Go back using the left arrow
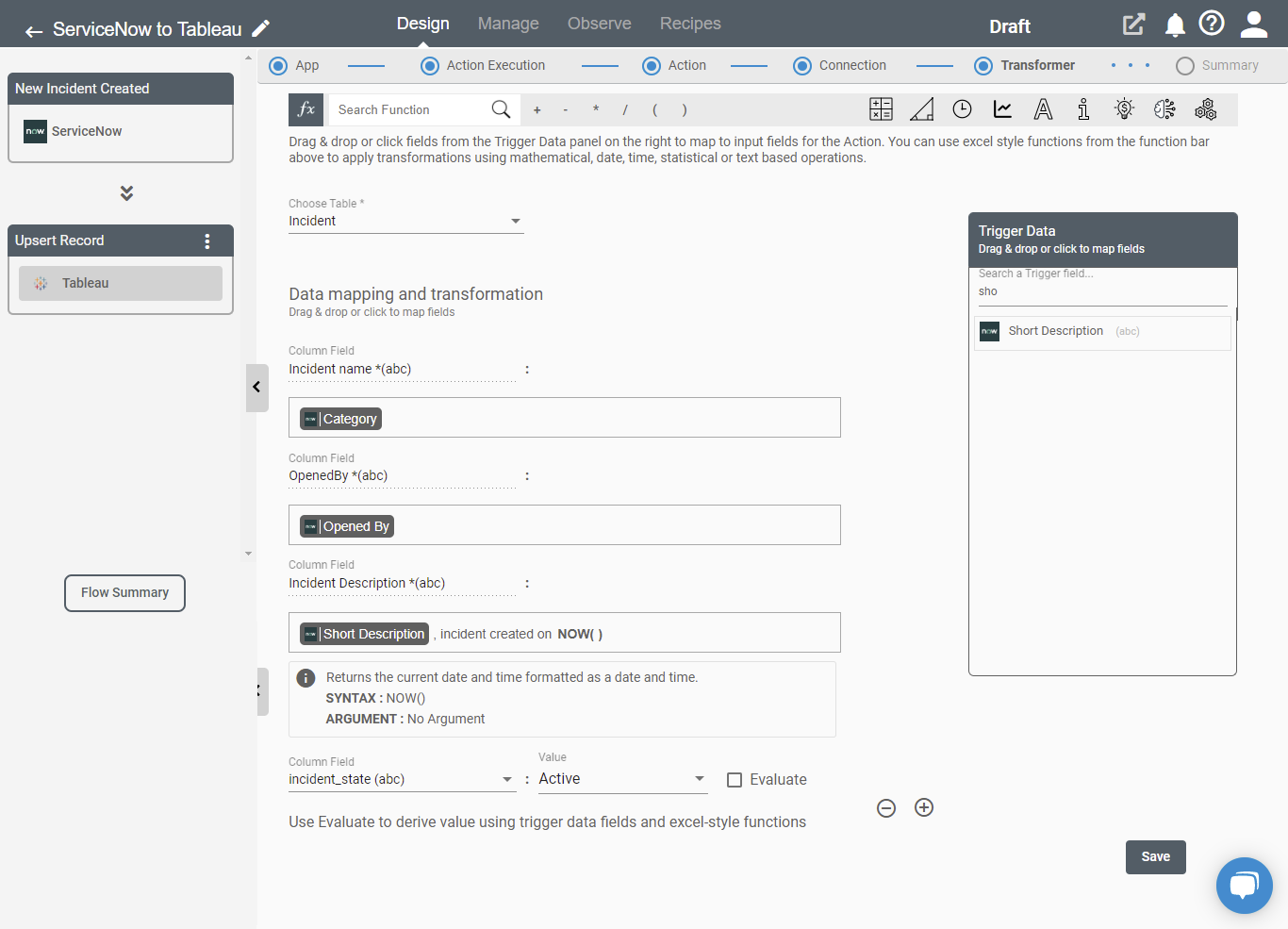1288x929 pixels. pyautogui.click(x=34, y=31)
